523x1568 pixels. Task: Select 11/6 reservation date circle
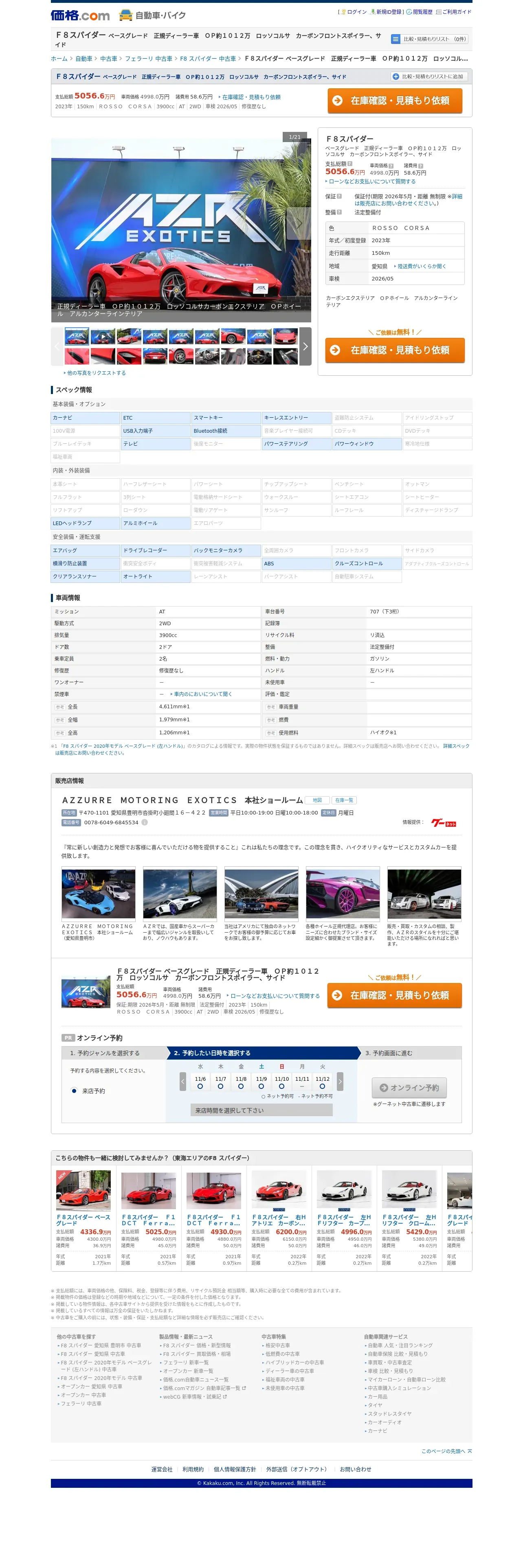(200, 1086)
